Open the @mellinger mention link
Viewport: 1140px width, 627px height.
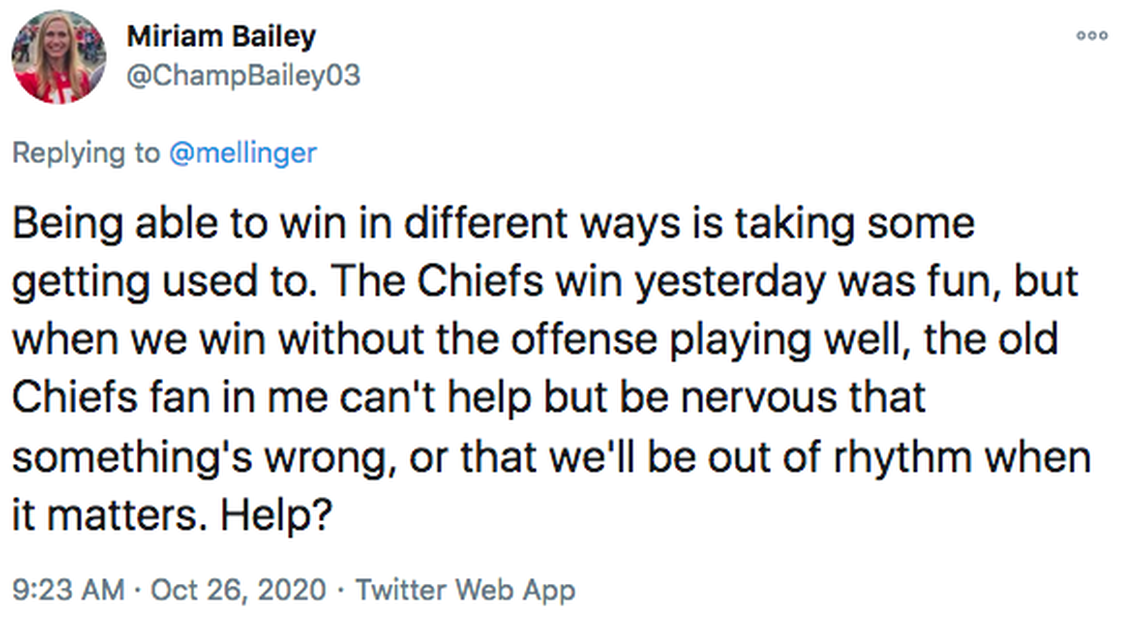(x=243, y=152)
